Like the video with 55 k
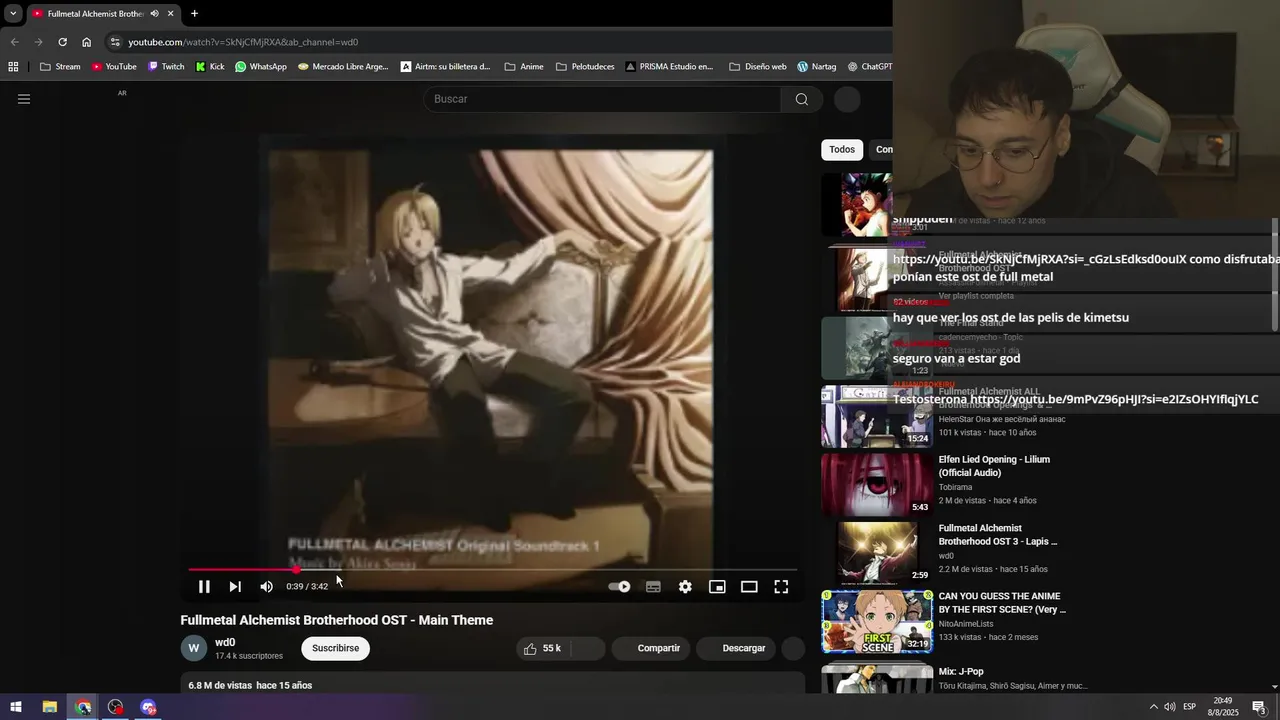This screenshot has height=720, width=1280. tap(541, 648)
